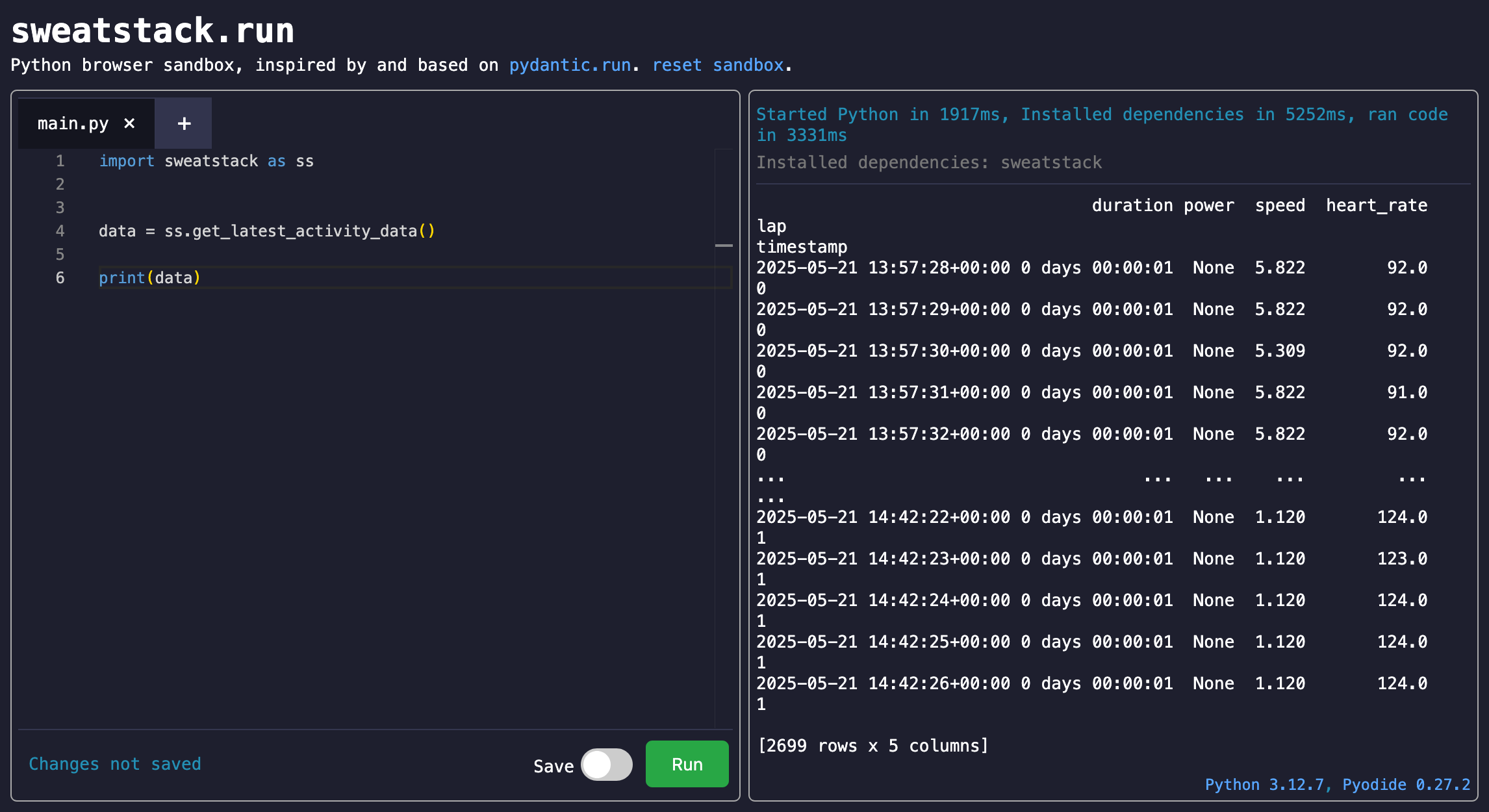Click the heart rate value 91.0
1489x812 pixels.
pos(1407,392)
